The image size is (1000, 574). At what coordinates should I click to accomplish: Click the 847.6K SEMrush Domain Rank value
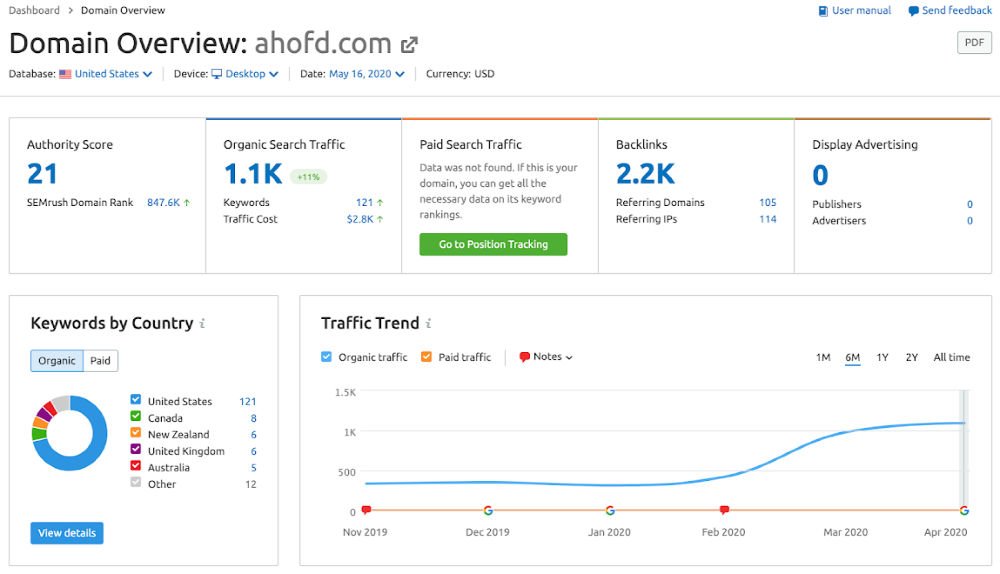(x=163, y=203)
